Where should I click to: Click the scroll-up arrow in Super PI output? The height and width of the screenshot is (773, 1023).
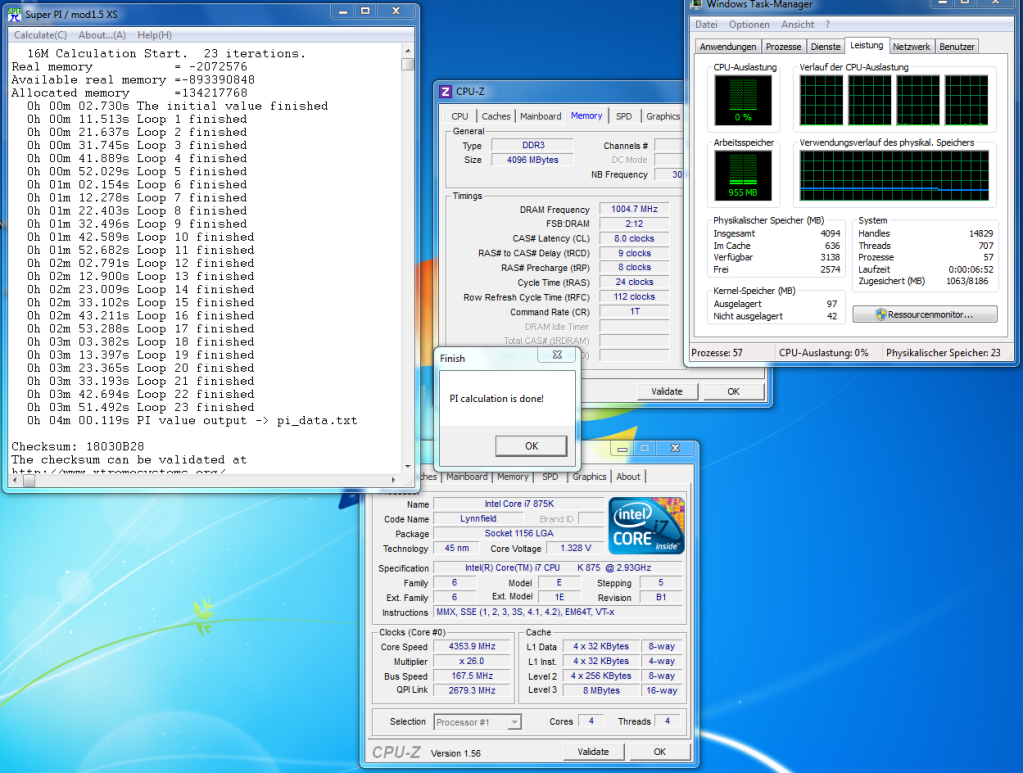(407, 49)
